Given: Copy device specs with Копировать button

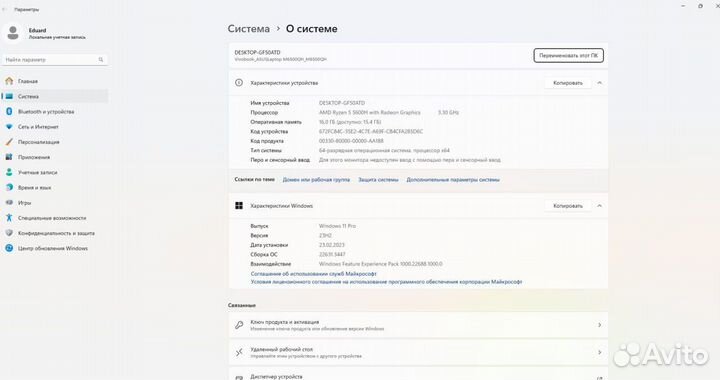Looking at the screenshot, I should coord(568,83).
